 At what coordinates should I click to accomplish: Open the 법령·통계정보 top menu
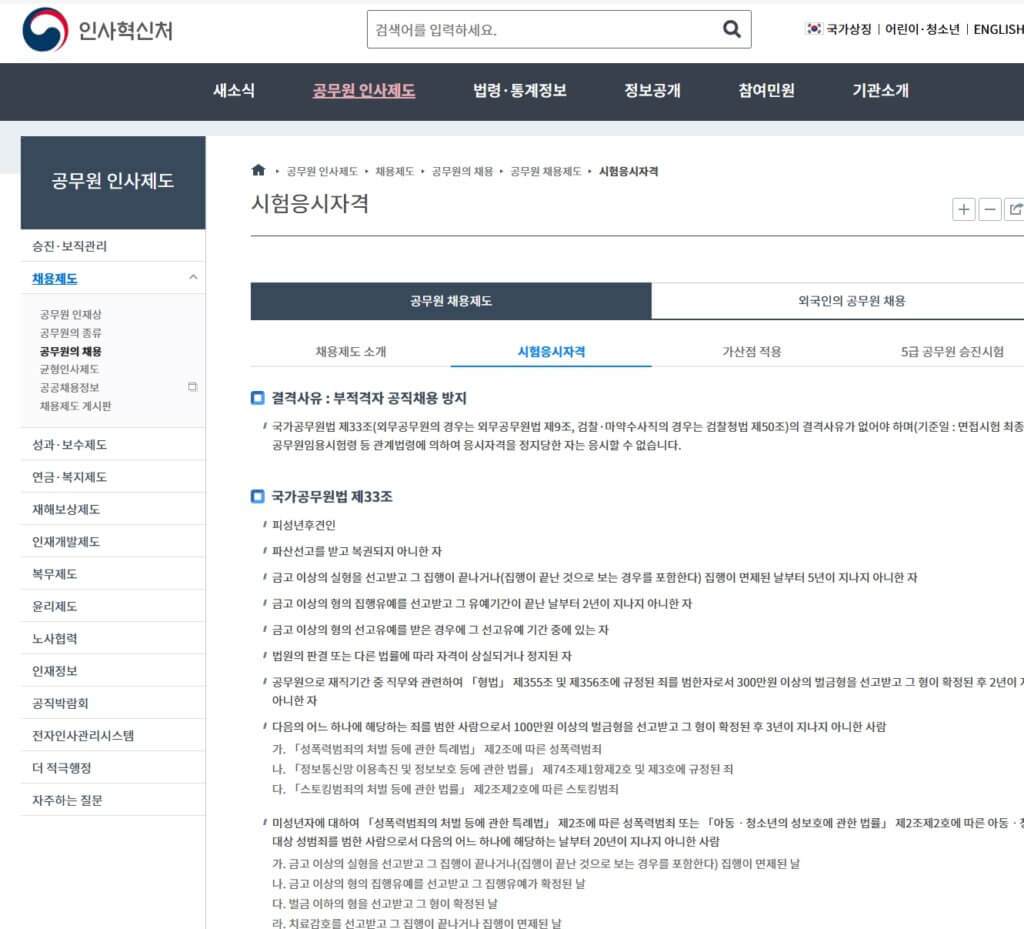pyautogui.click(x=519, y=91)
